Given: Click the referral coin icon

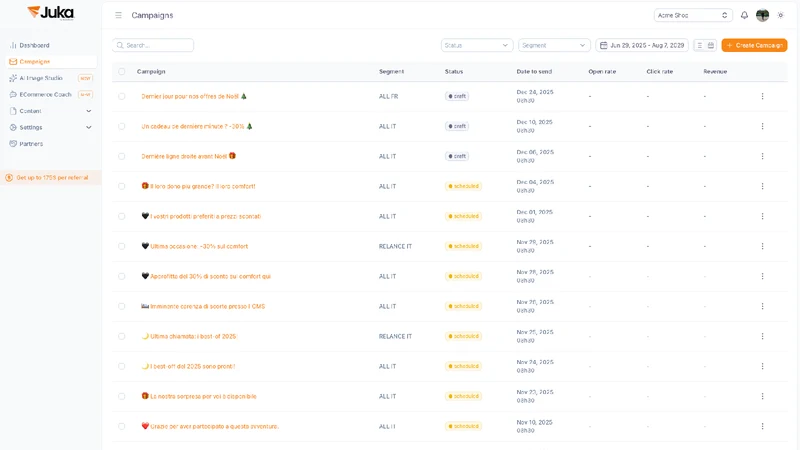Looking at the screenshot, I should [9, 178].
